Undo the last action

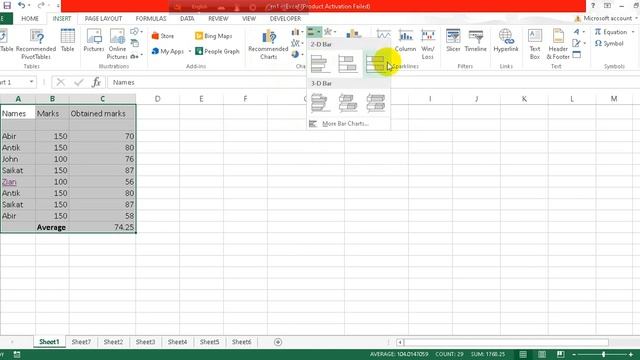22,6
